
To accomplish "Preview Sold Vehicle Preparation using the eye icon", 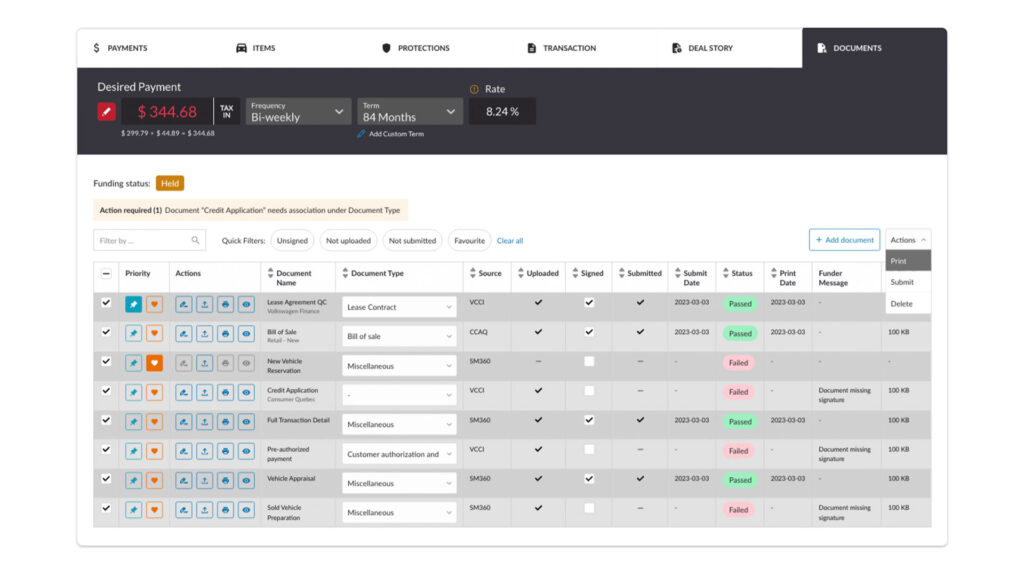I will tap(246, 510).
